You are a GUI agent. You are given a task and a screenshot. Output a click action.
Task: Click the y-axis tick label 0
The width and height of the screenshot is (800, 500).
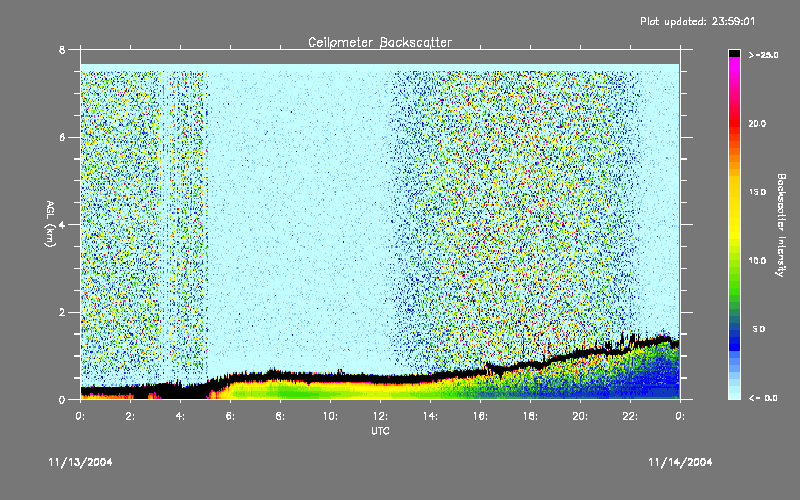62,400
